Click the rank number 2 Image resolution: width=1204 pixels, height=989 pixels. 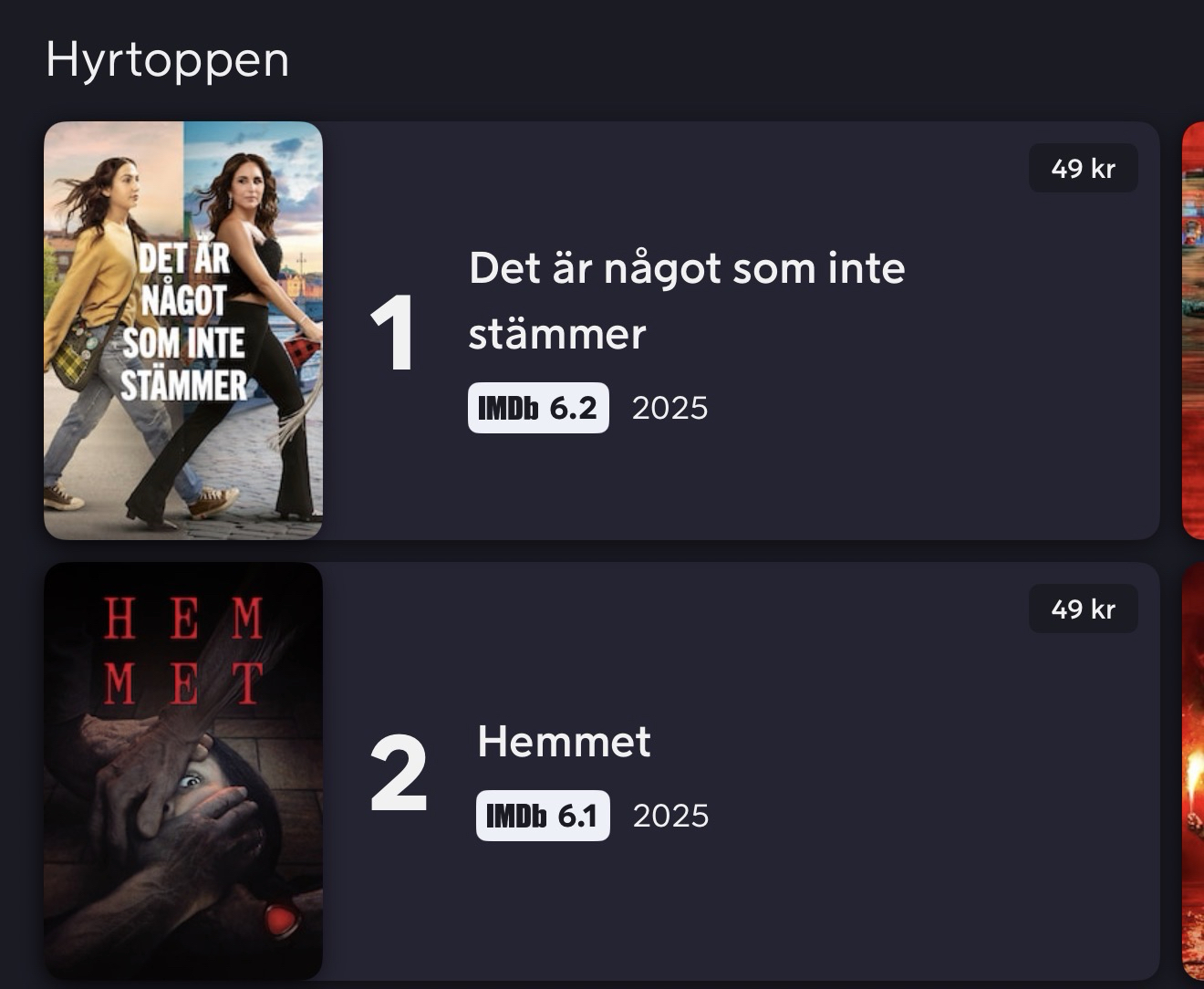coord(399,774)
